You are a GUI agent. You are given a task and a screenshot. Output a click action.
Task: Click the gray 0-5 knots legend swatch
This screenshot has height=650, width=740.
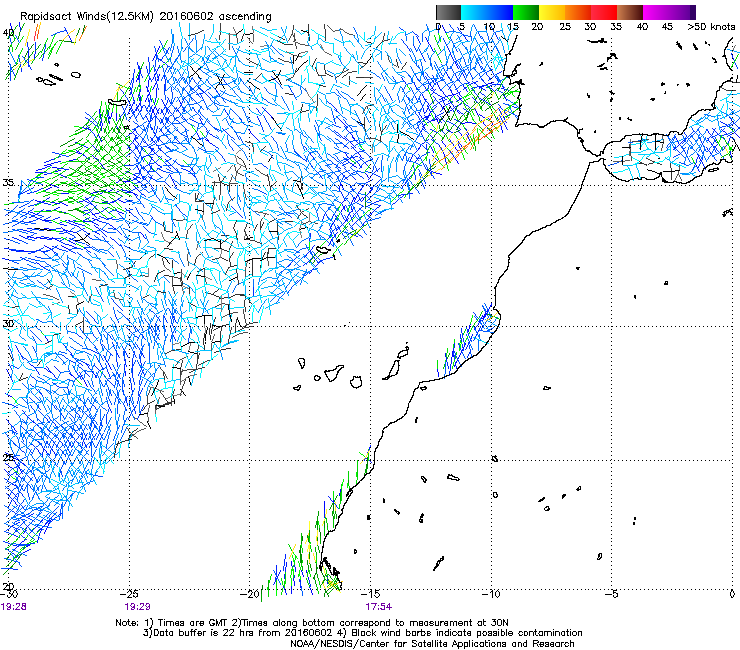(x=448, y=12)
